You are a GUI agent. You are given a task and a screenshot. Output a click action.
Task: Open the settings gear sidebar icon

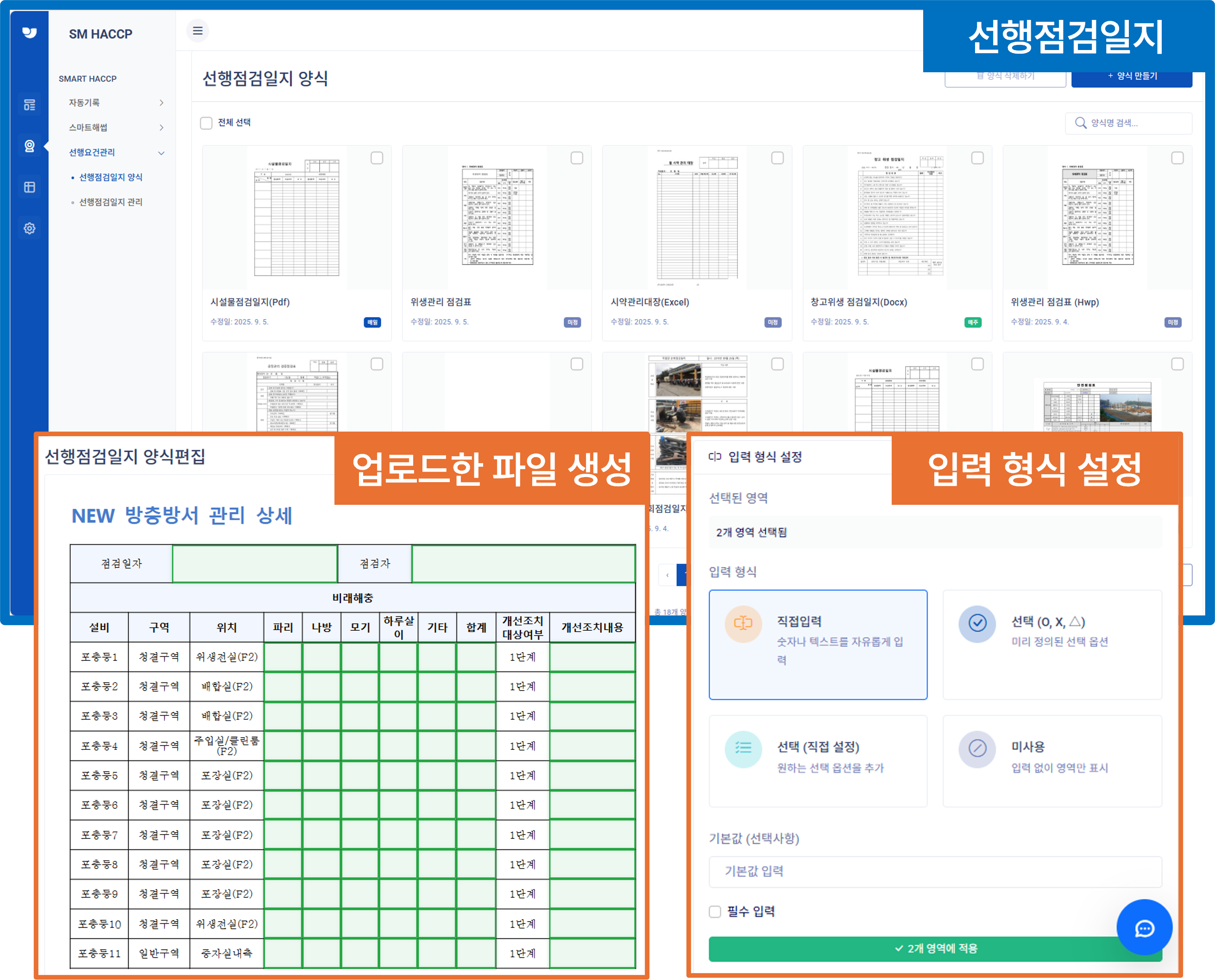pyautogui.click(x=29, y=228)
